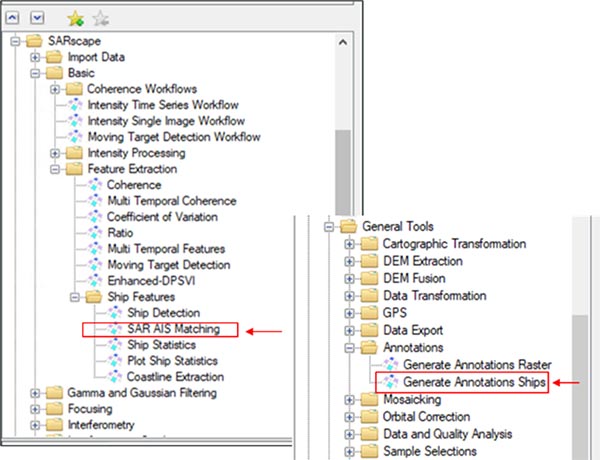This screenshot has height=460, width=600.
Task: Click the Coherence tool icon
Action: [95, 185]
